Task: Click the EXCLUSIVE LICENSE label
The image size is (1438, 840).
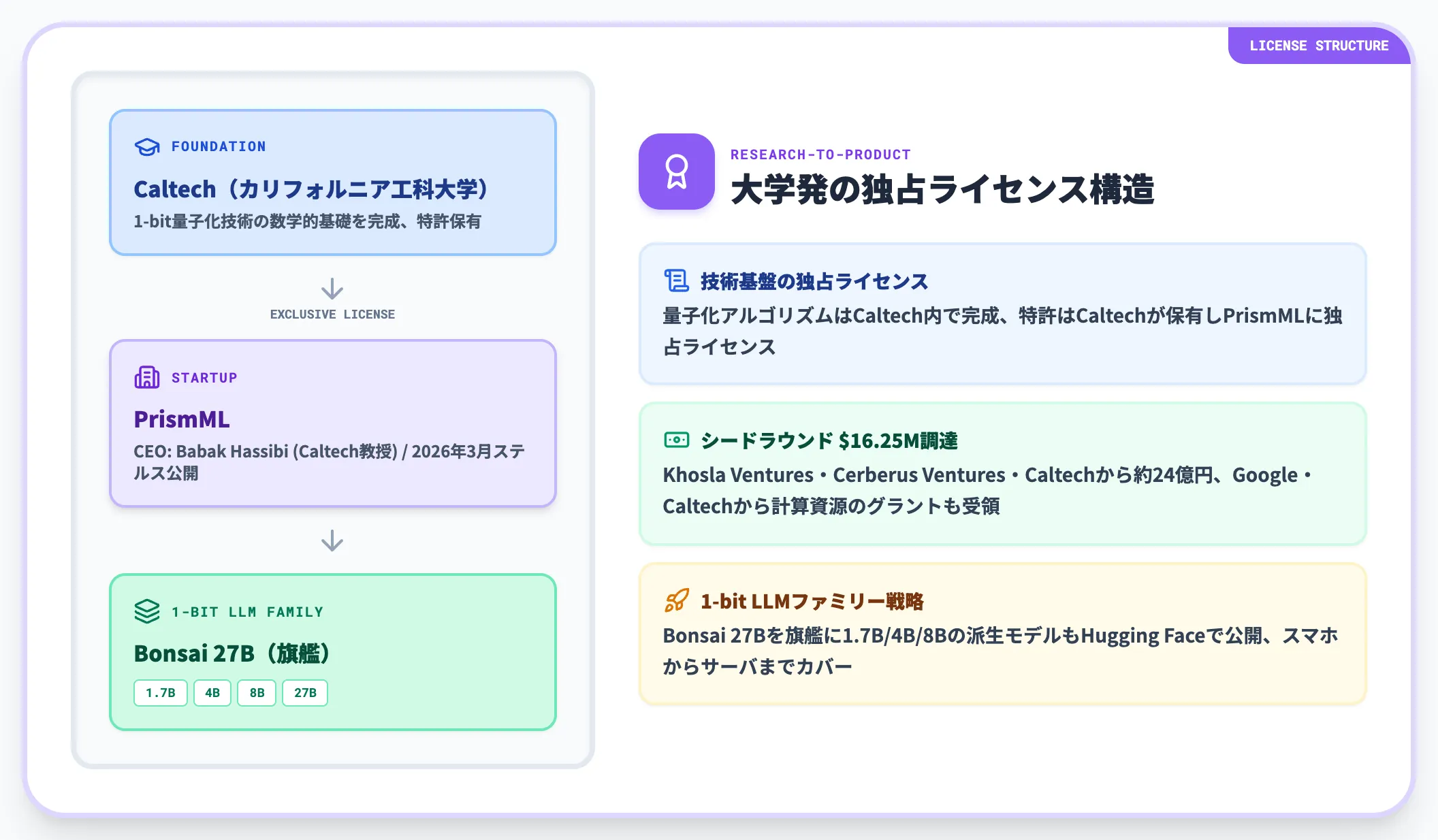Action: coord(332,314)
